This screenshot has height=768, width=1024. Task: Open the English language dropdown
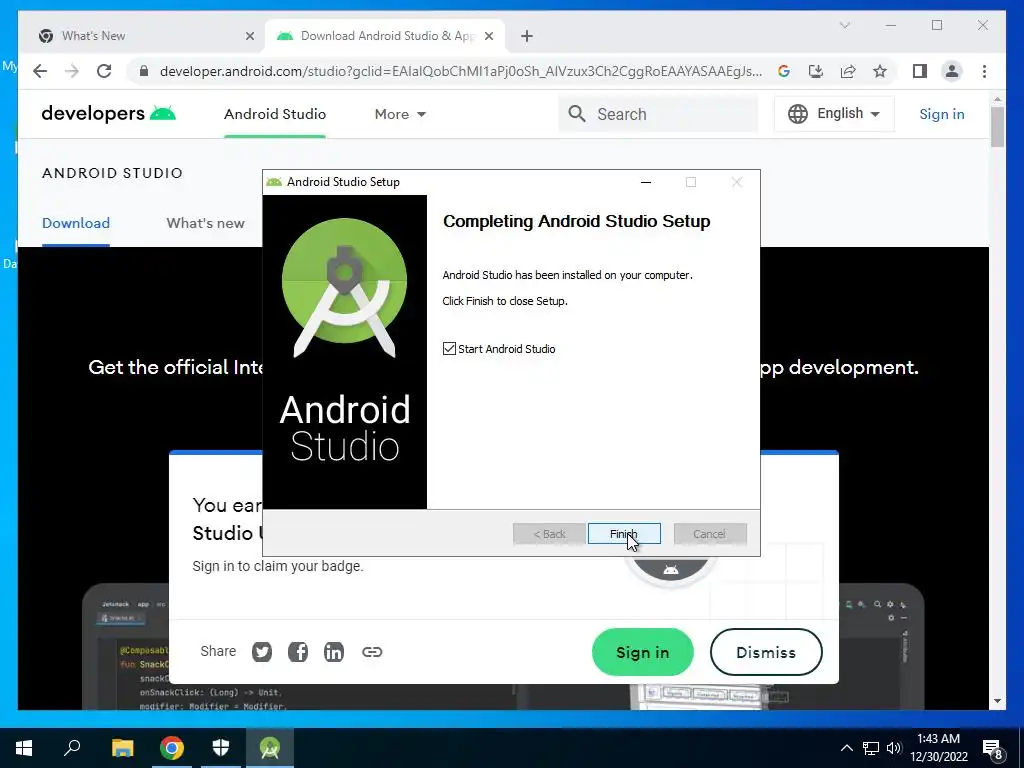[x=834, y=114]
